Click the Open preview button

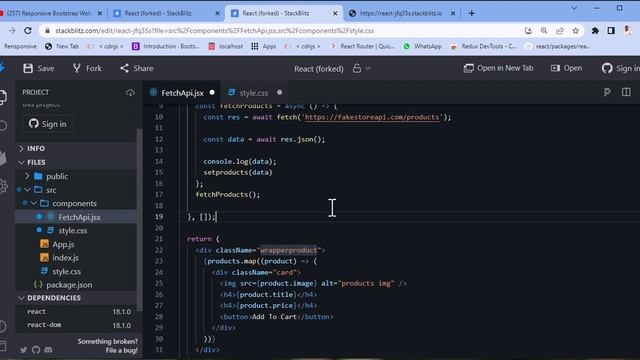567,68
